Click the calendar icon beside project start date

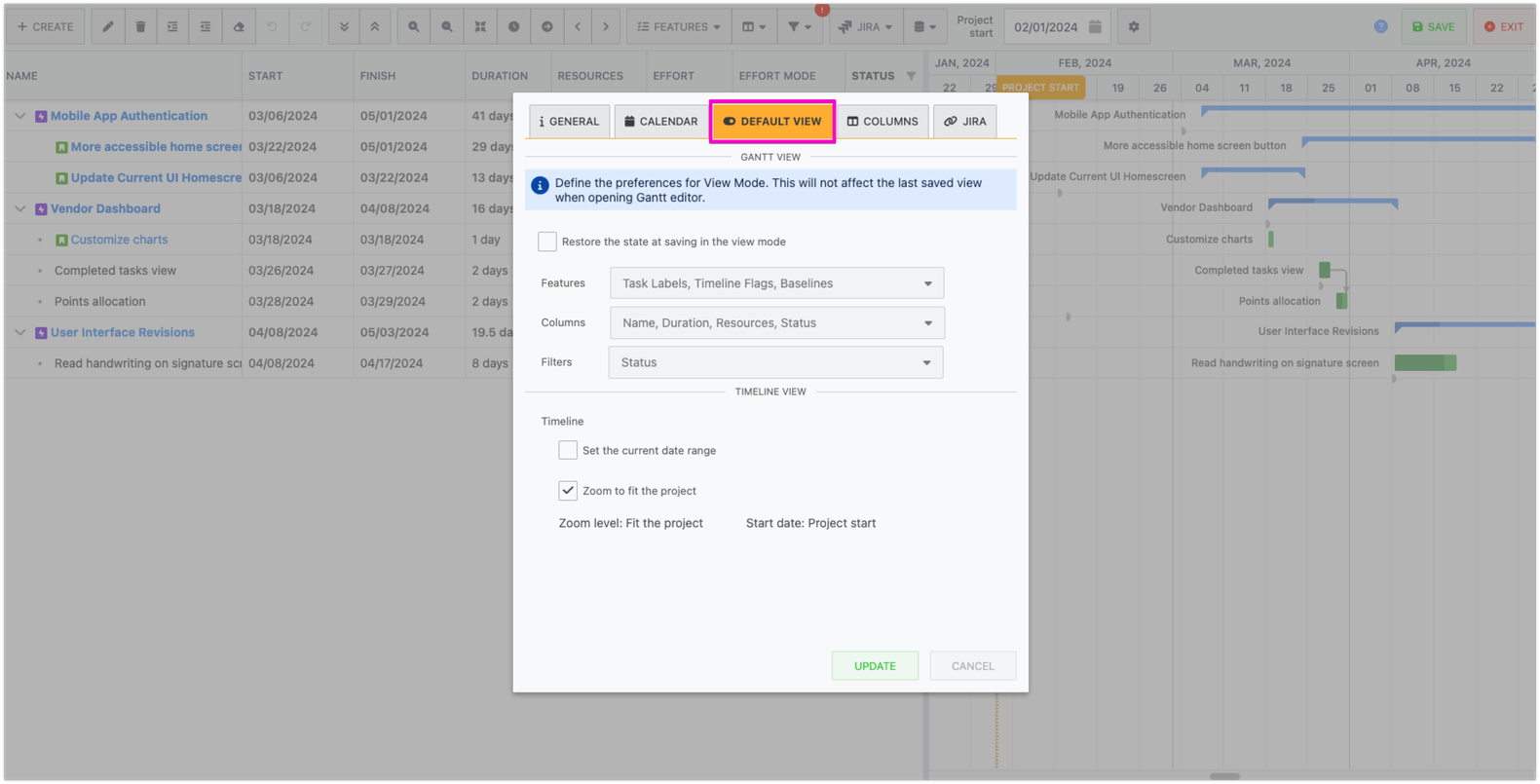coord(1095,26)
